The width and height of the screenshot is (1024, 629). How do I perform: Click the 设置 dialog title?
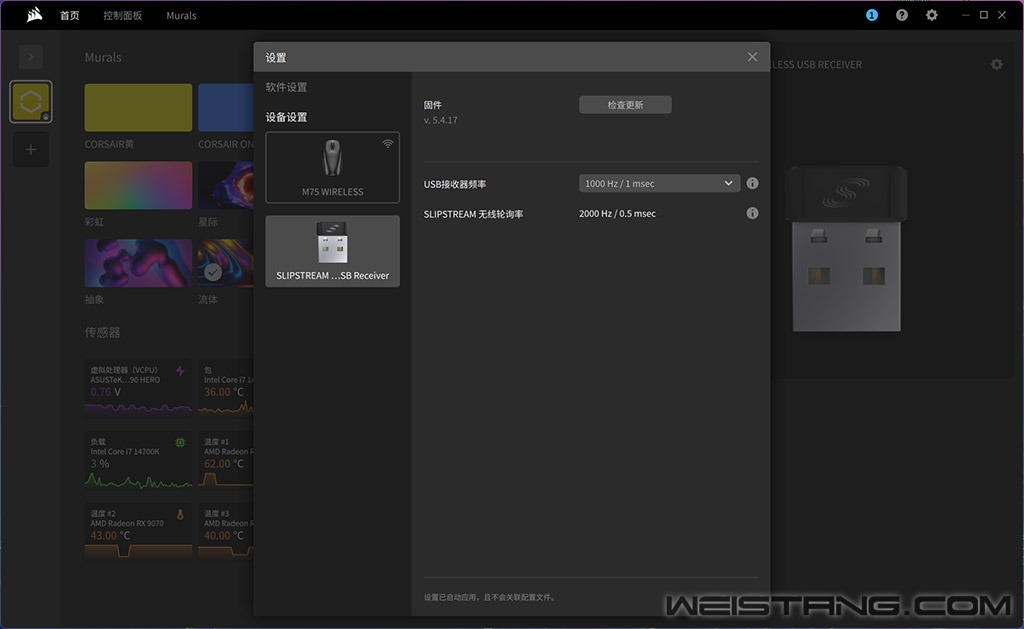[x=276, y=57]
